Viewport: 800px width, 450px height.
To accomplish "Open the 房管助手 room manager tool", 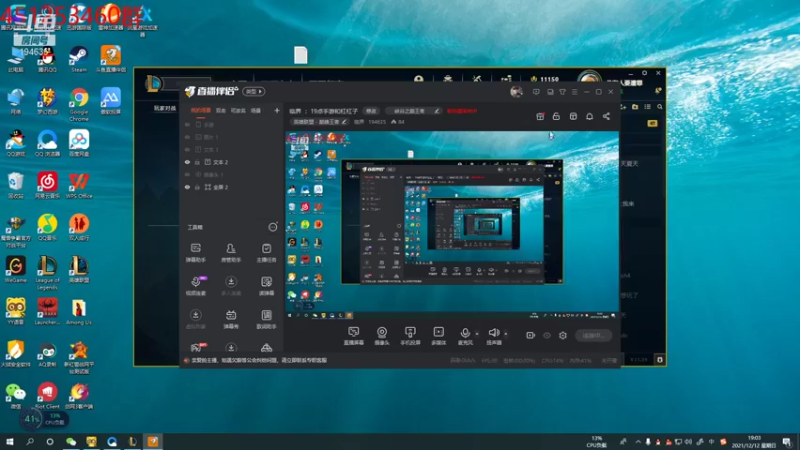I will tap(231, 253).
